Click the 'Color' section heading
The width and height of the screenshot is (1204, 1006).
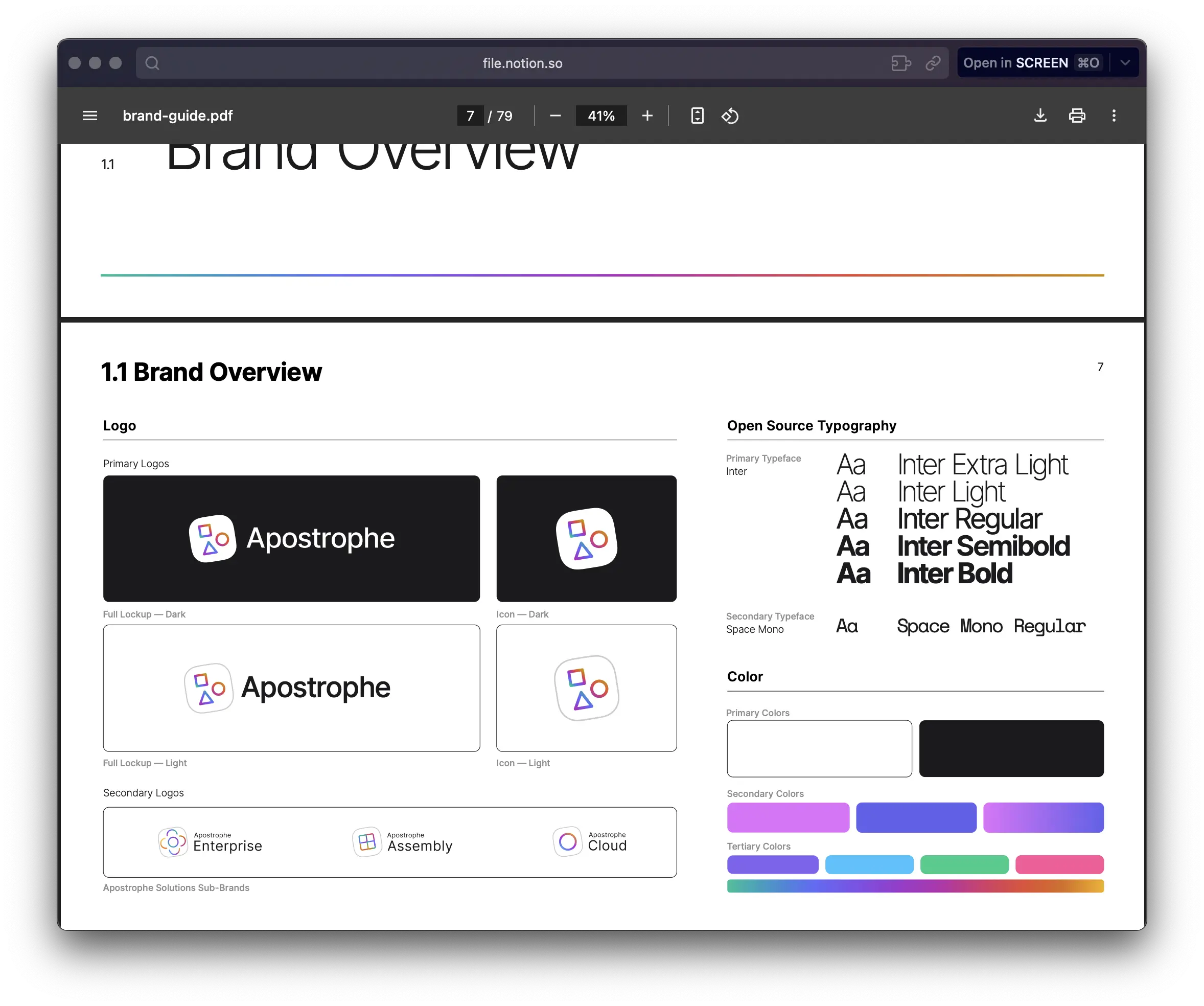click(745, 677)
